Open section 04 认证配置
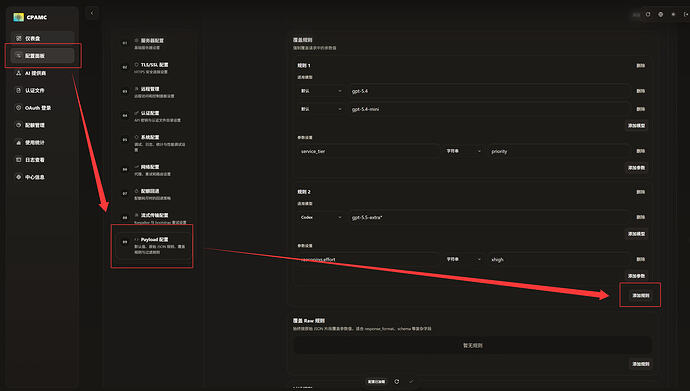 click(154, 116)
